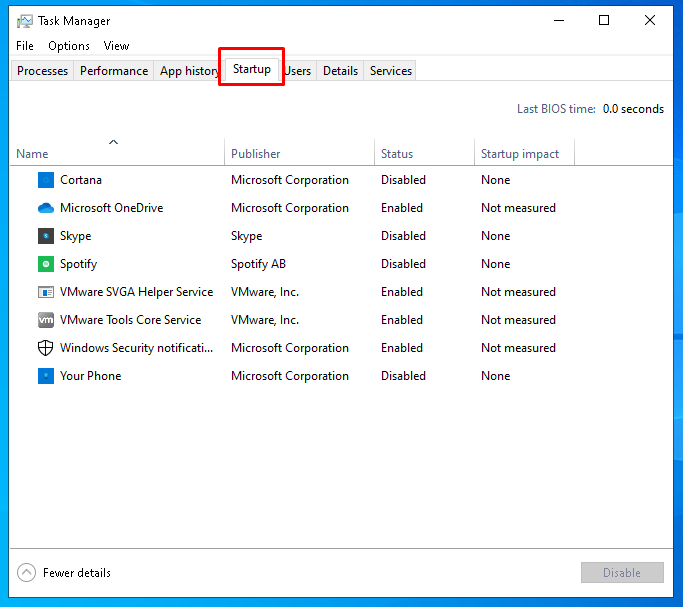Click the Your Phone app icon

46,376
